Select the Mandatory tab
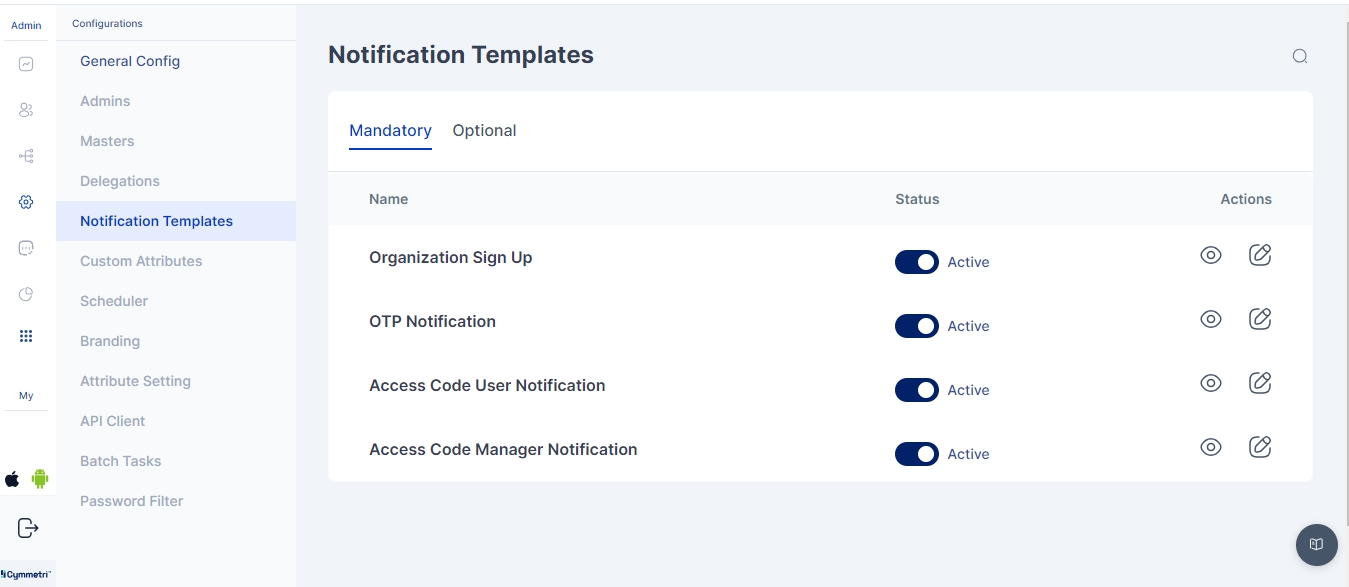 (390, 131)
